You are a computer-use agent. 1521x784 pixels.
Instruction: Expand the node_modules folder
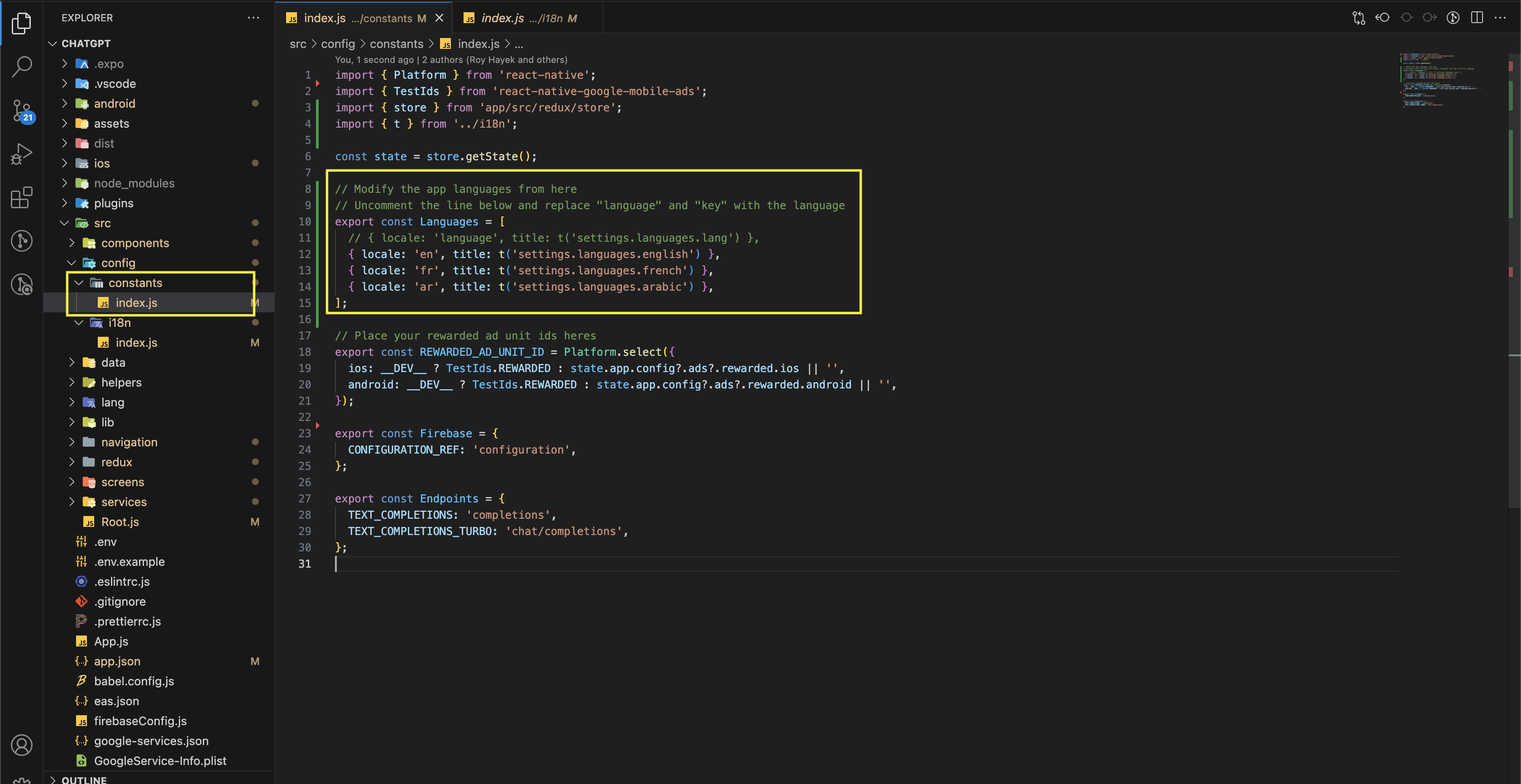click(x=159, y=184)
